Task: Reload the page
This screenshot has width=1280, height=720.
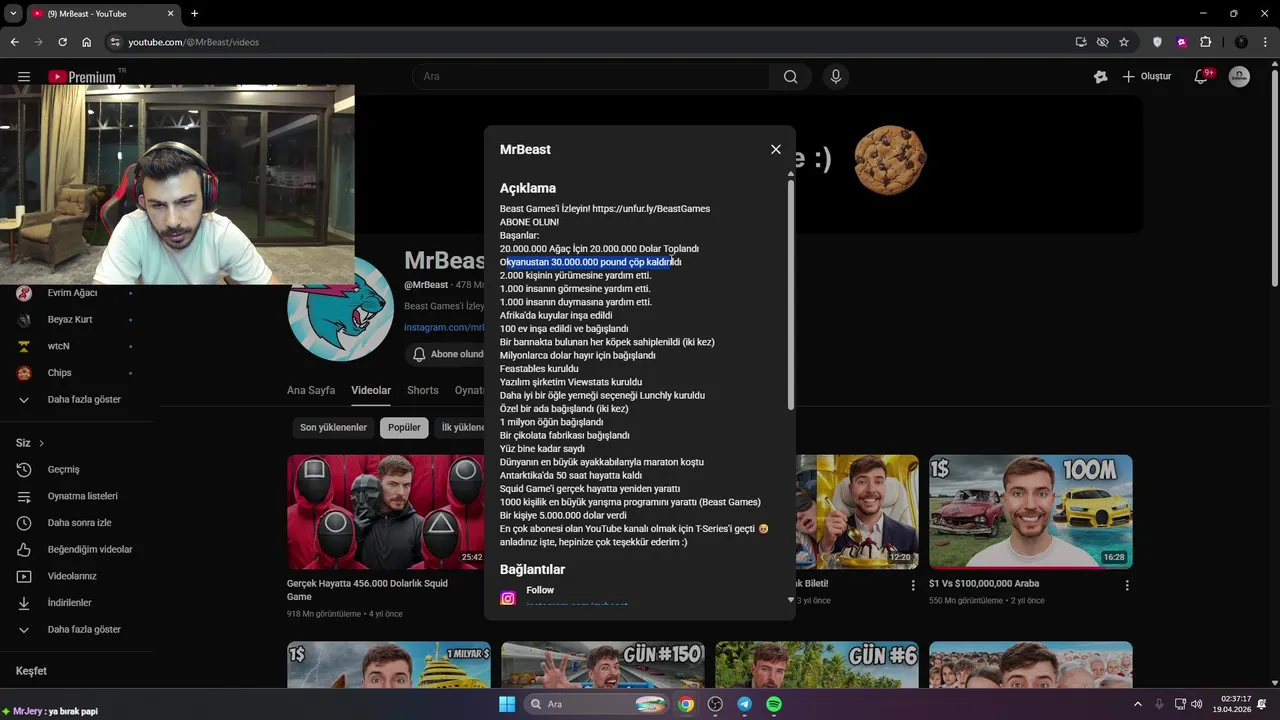Action: [62, 42]
